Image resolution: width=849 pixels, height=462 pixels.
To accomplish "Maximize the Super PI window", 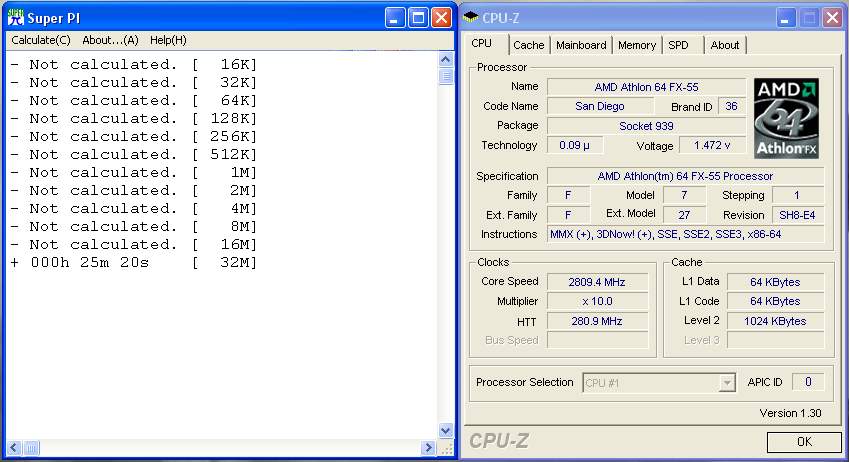I will 419,18.
